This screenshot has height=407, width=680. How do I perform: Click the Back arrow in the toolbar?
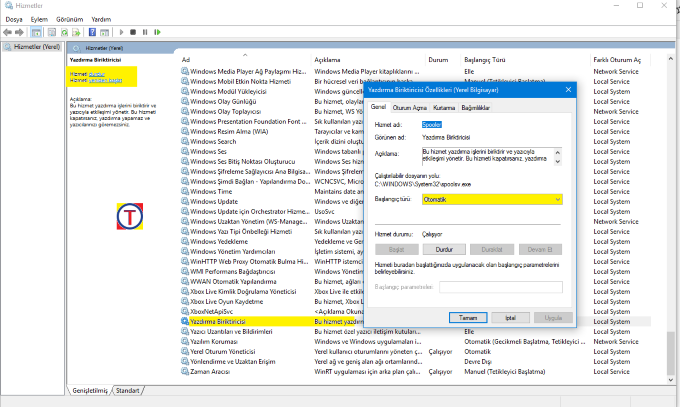click(9, 32)
